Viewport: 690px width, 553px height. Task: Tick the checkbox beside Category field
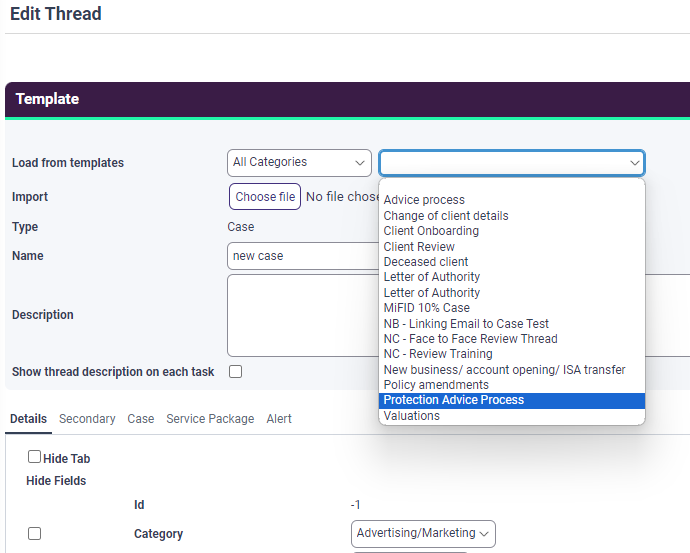click(x=35, y=534)
